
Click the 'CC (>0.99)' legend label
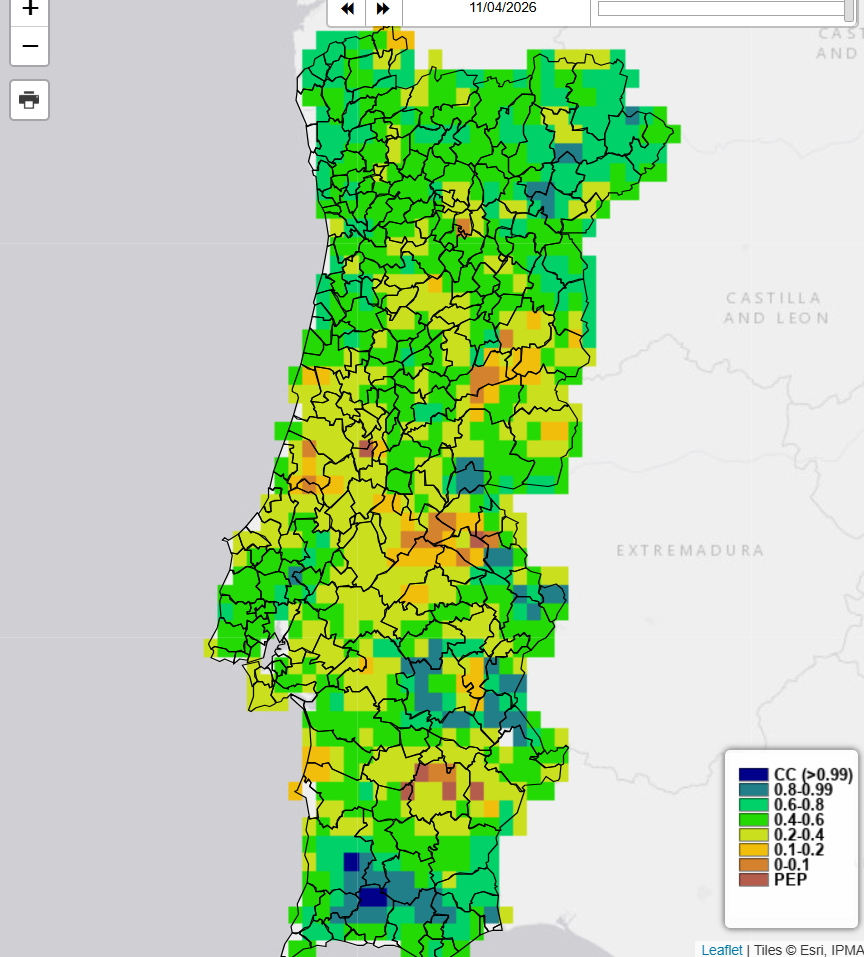[813, 775]
